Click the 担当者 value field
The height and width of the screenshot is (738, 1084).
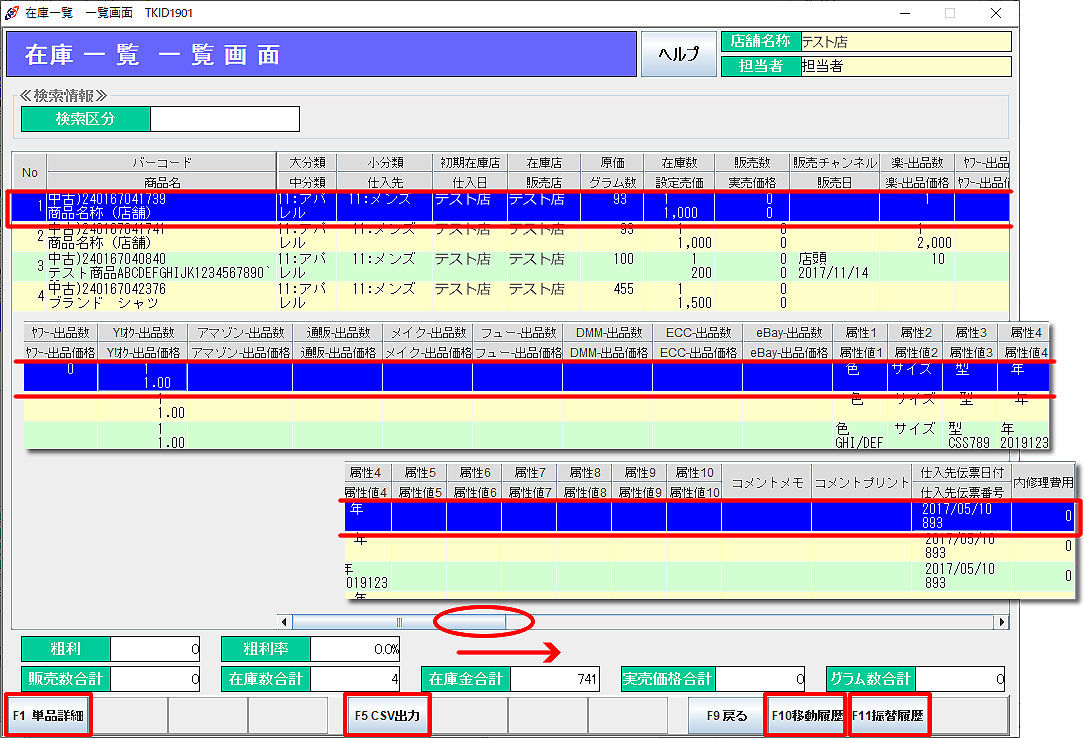tap(905, 66)
